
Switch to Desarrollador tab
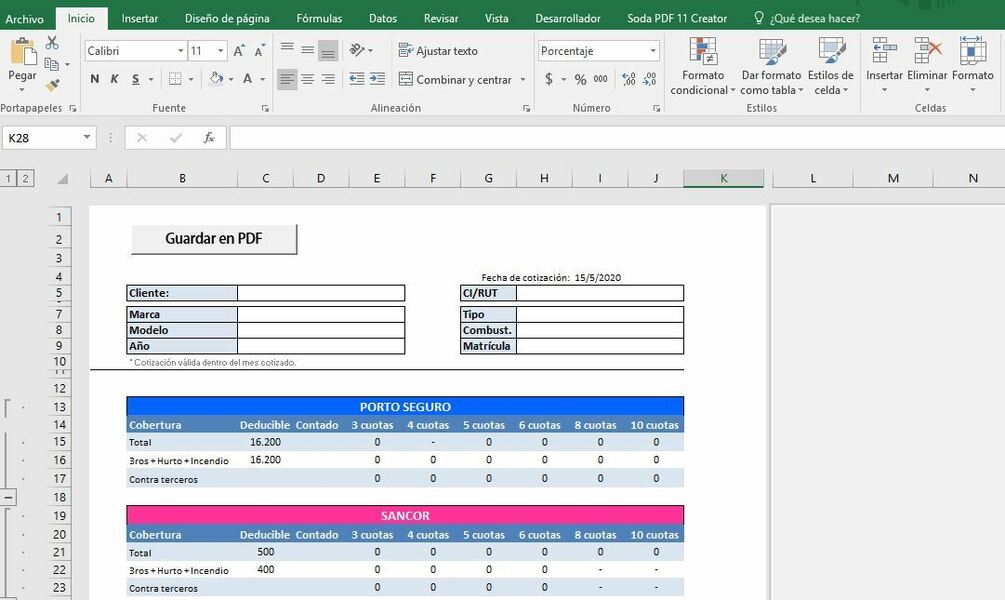[x=568, y=19]
